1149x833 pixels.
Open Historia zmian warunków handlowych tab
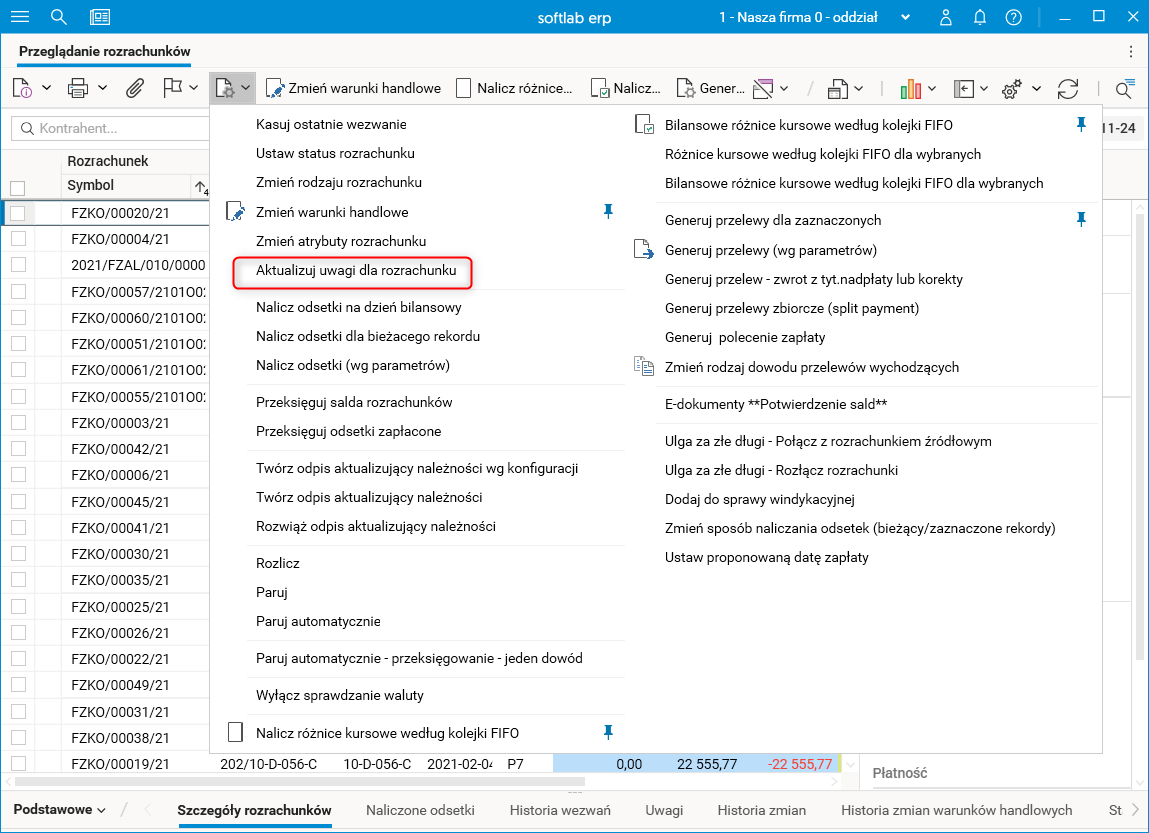[x=956, y=810]
